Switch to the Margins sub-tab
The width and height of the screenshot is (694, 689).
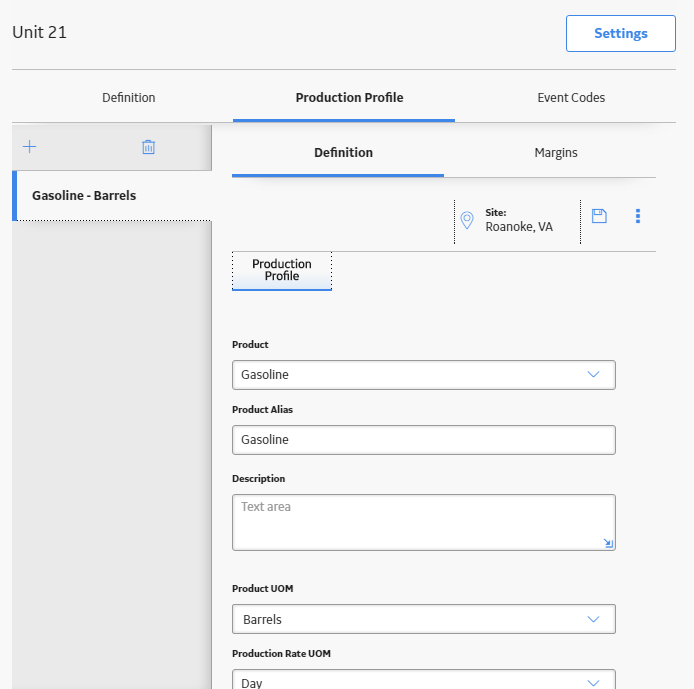(x=555, y=153)
